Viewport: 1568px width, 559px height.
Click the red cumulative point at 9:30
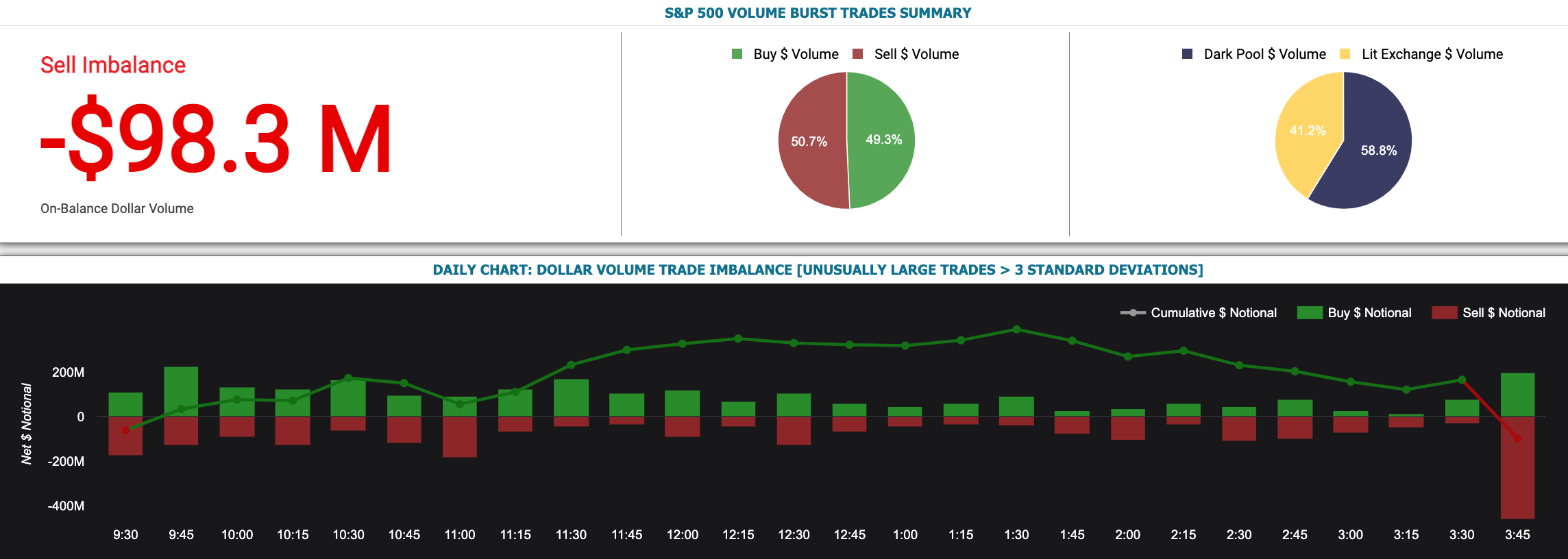125,430
